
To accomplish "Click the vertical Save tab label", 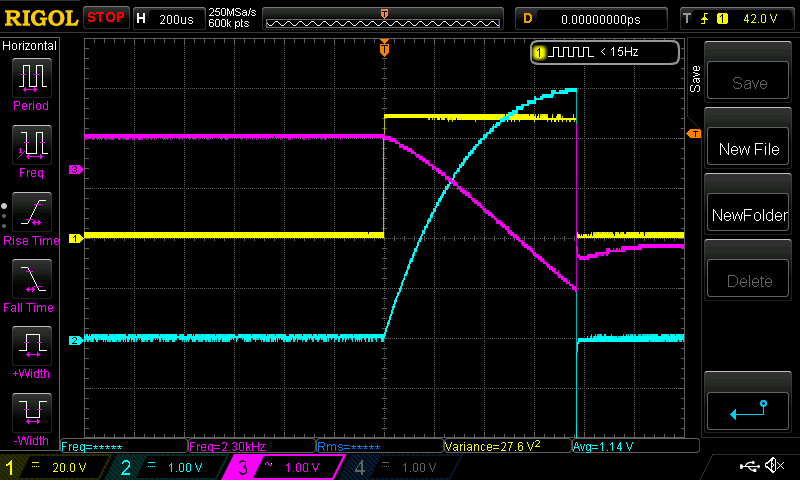I will pos(695,79).
